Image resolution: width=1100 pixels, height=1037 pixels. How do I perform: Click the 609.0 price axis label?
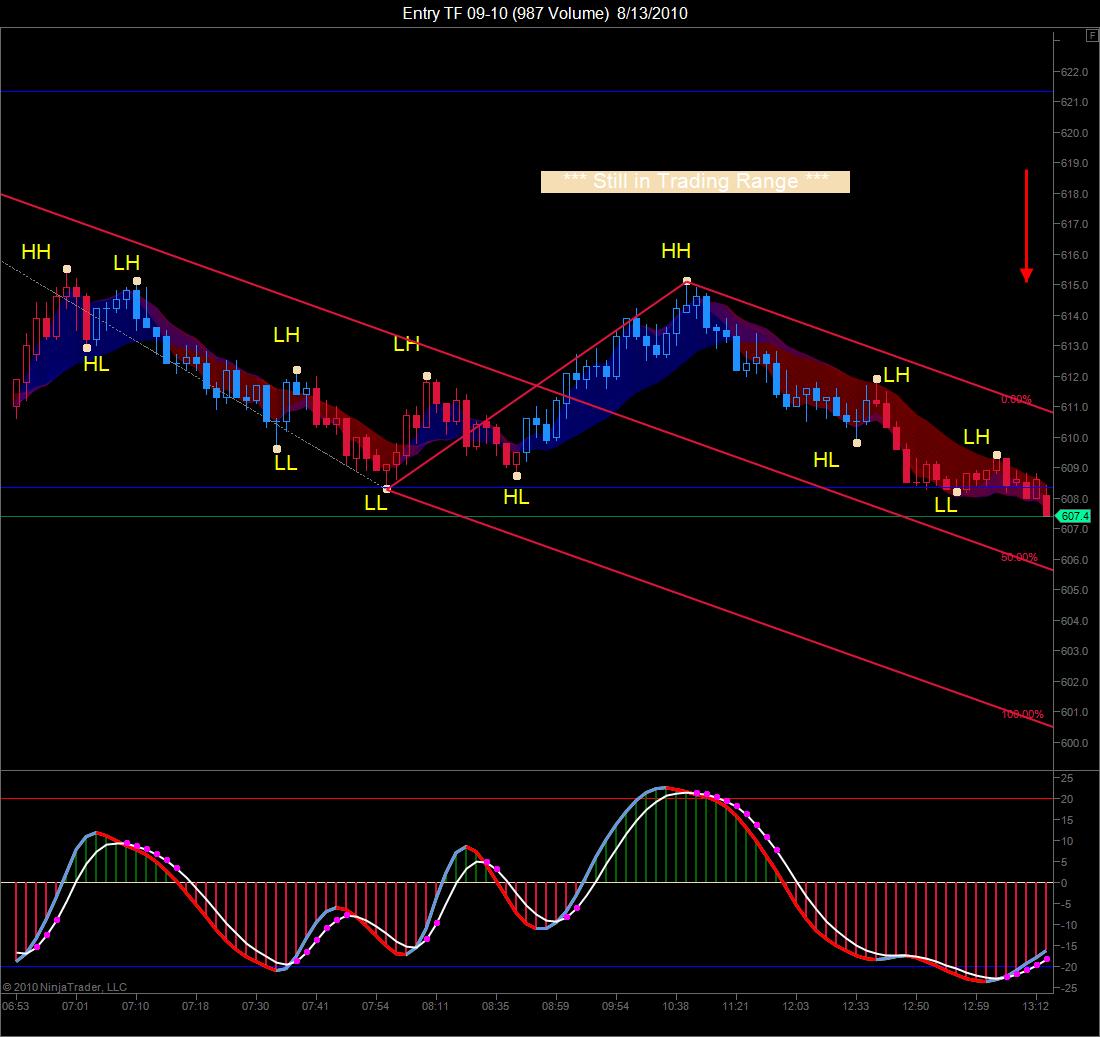(x=1074, y=469)
